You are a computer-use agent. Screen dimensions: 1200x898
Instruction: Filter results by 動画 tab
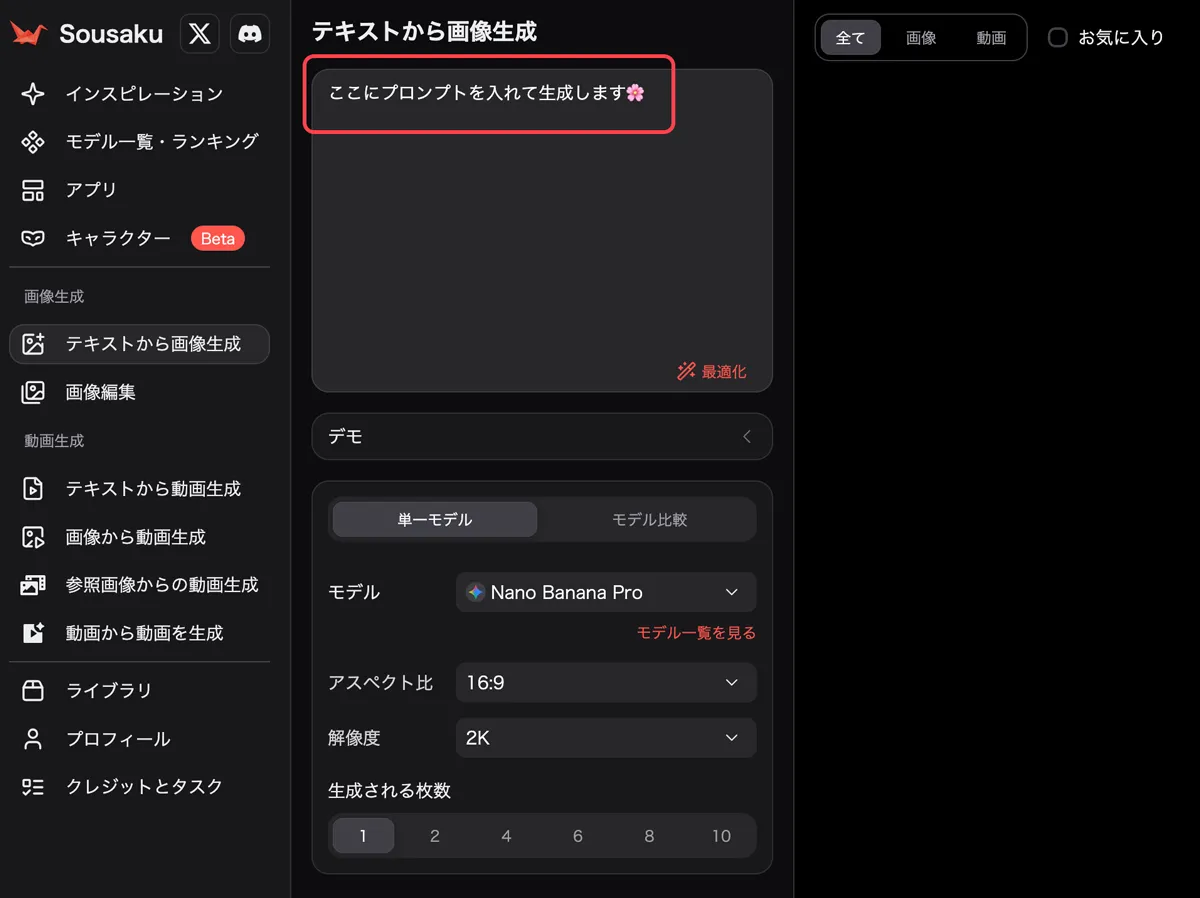(991, 38)
